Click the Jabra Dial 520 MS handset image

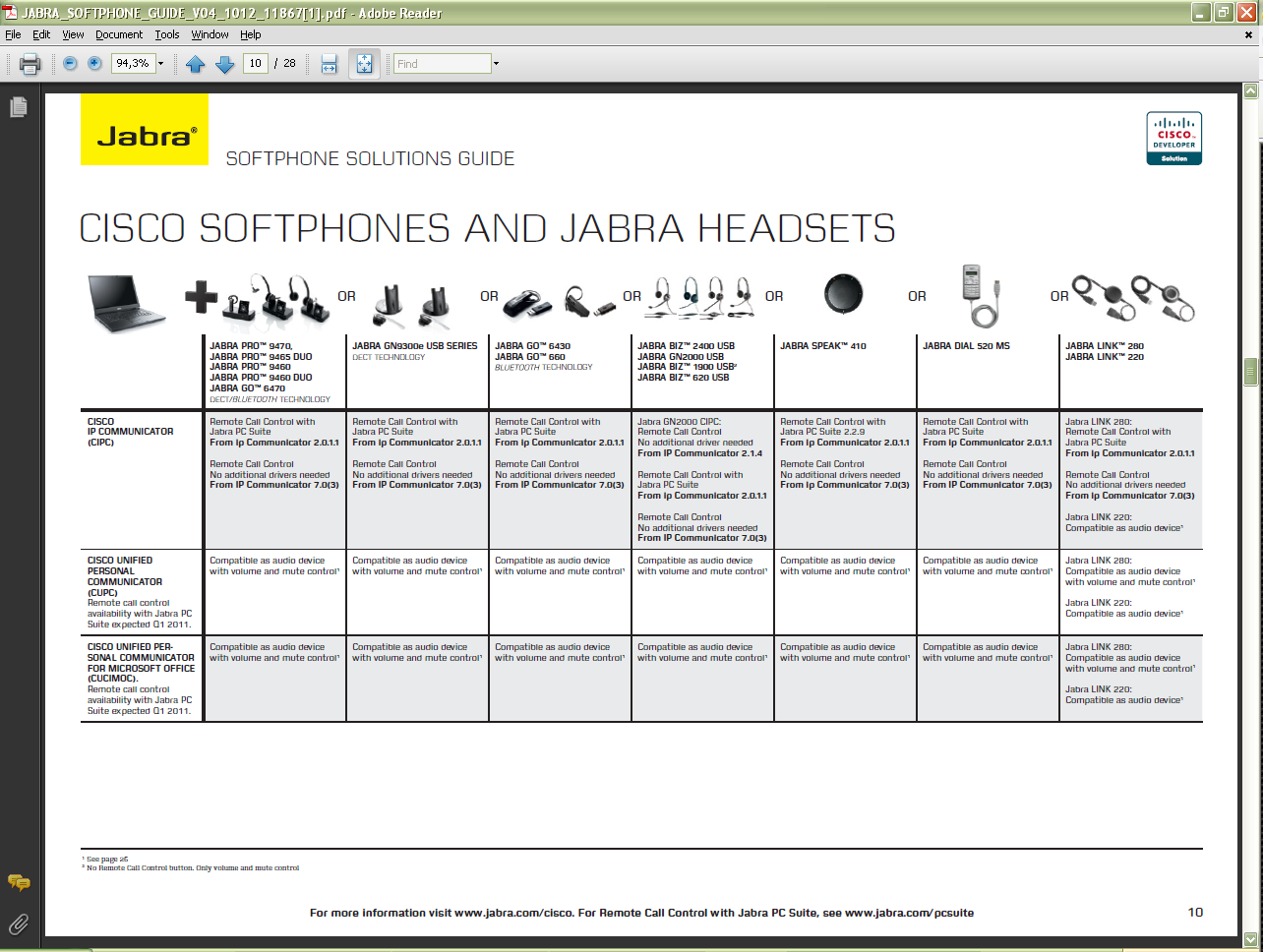point(980,296)
